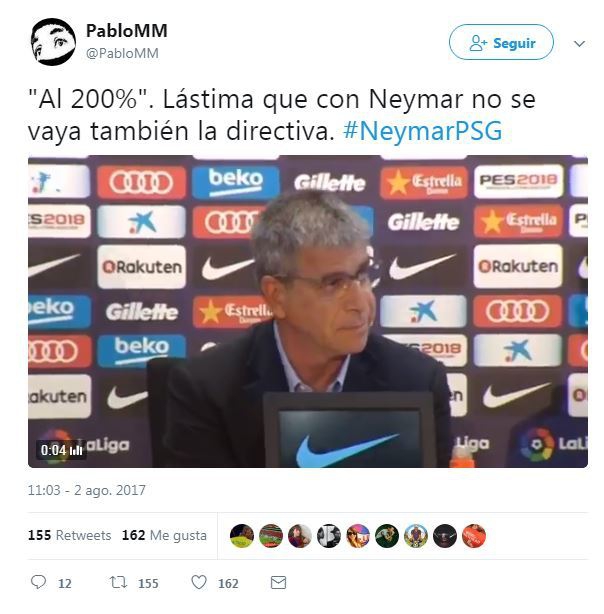Open tweet timestamp 11:03 - 2 ago. 2017
The height and width of the screenshot is (614, 604).
(x=87, y=490)
